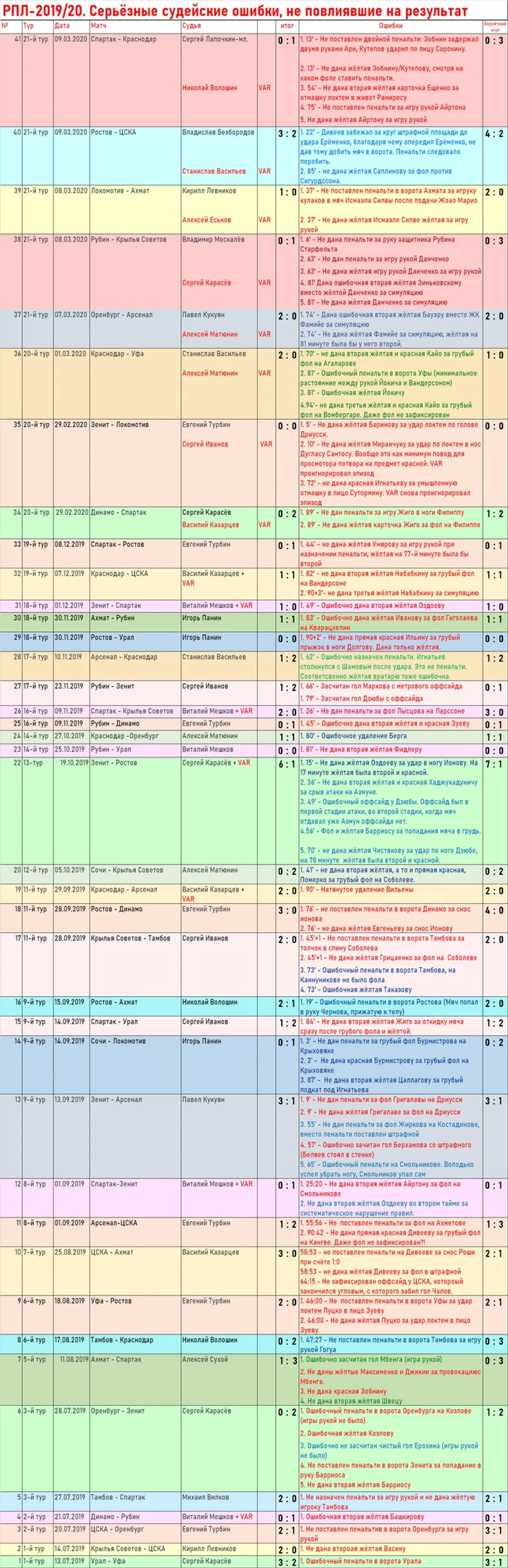Viewport: 508px width, 1568px height.
Task: Click match cell "Краснодар - Уфа"
Action: (x=117, y=354)
